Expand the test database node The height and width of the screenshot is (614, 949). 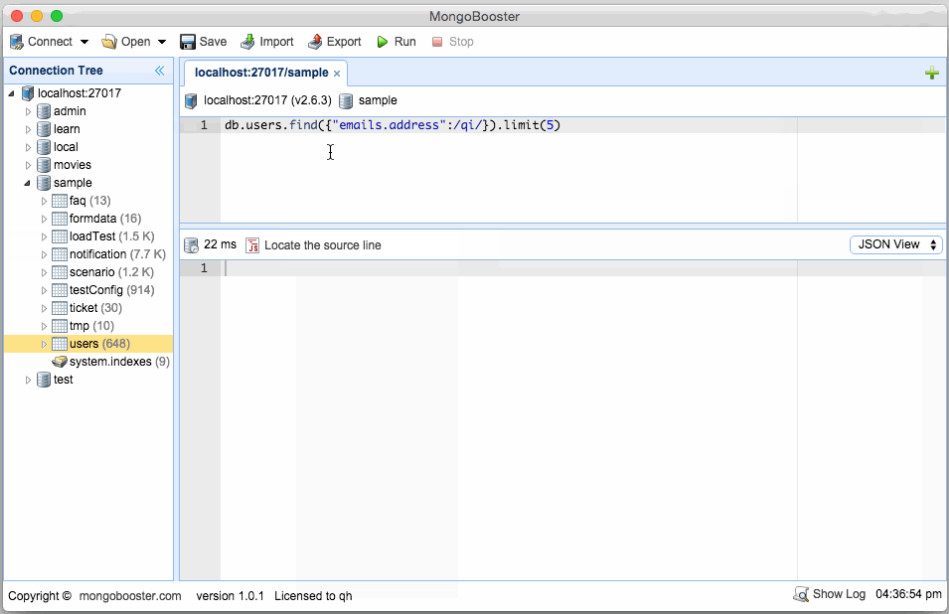(28, 380)
